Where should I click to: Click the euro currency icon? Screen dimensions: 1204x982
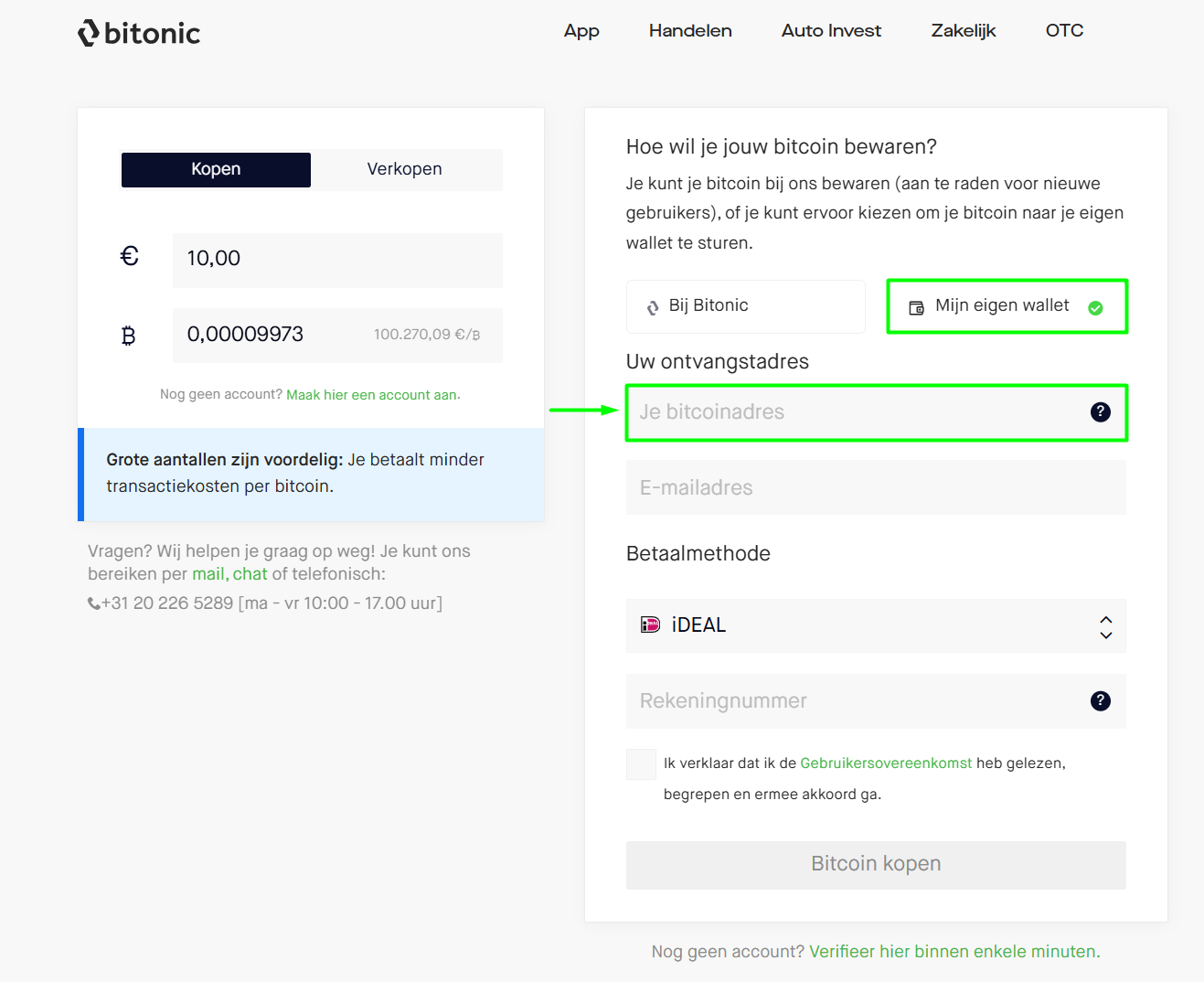click(x=129, y=257)
